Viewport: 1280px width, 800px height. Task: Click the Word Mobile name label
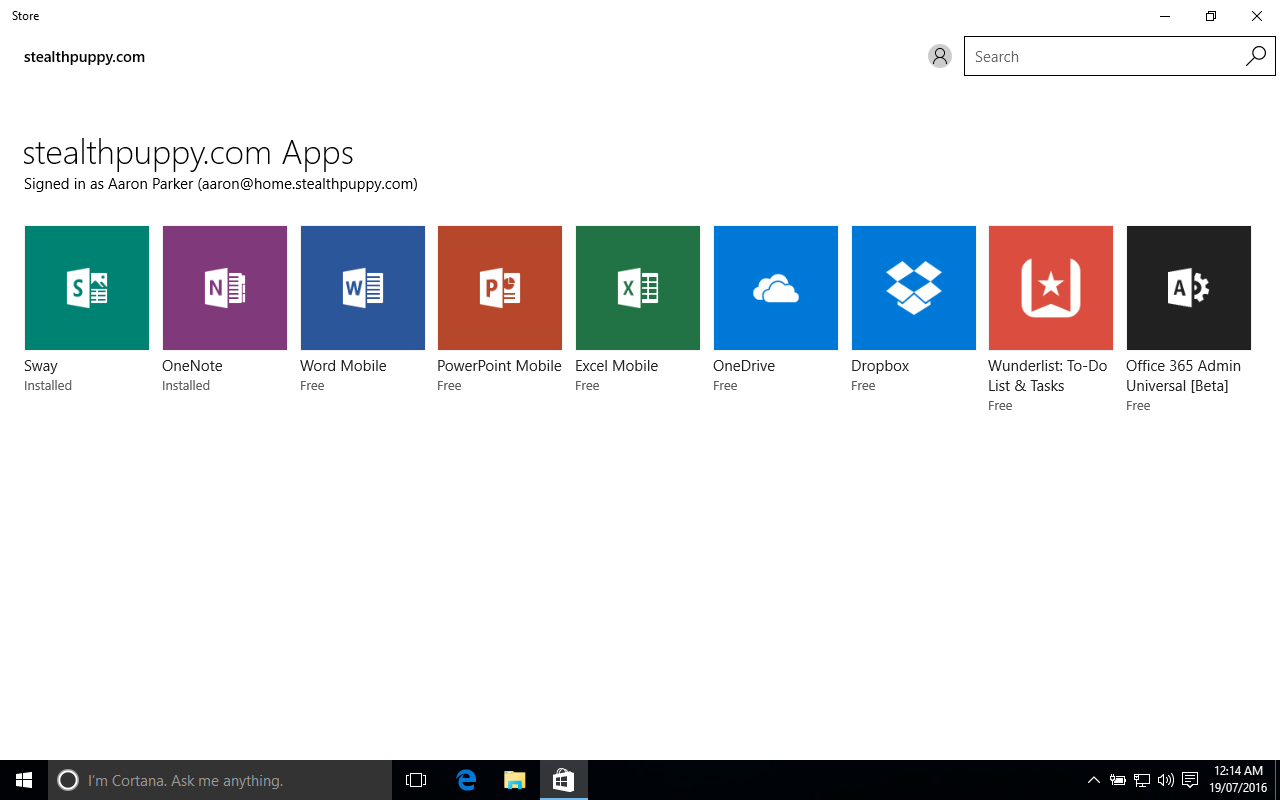click(343, 366)
